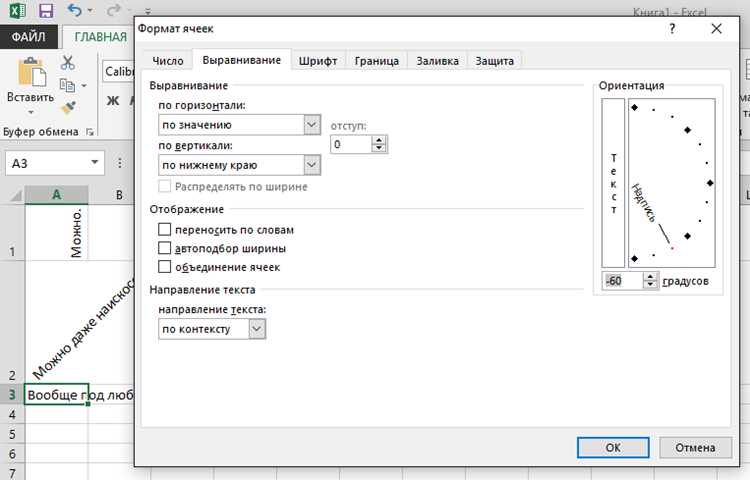This screenshot has height=480, width=750.
Task: Enable переносить по словам checkbox
Action: (164, 229)
